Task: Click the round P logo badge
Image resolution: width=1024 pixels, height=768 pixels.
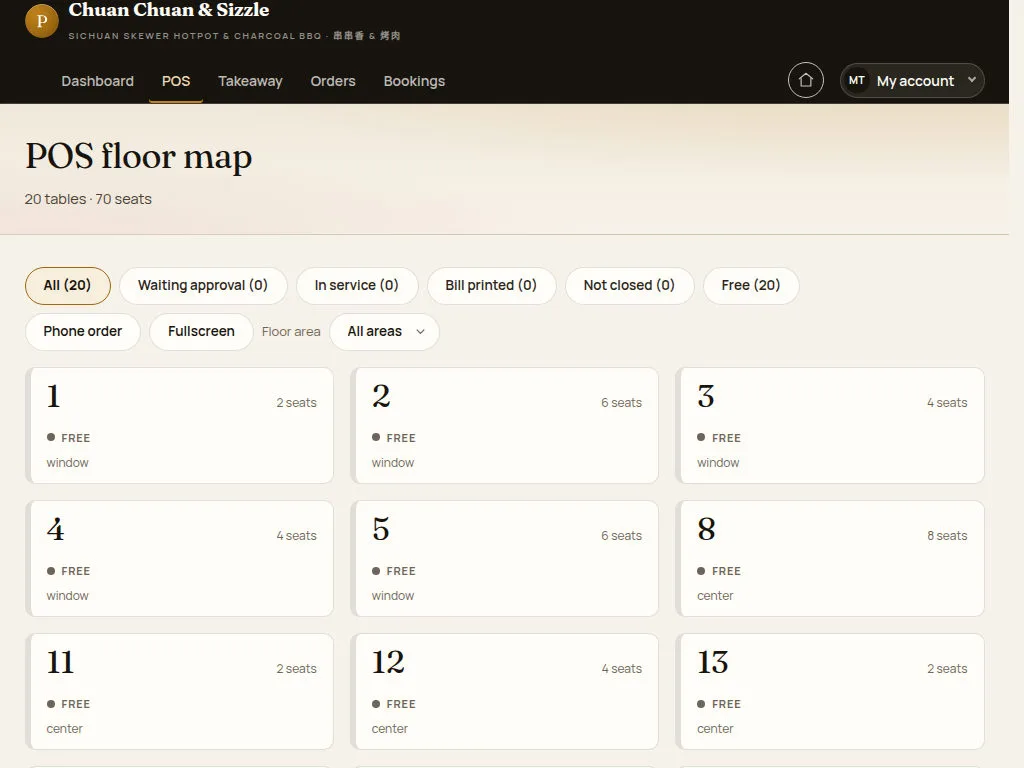Action: click(x=42, y=21)
